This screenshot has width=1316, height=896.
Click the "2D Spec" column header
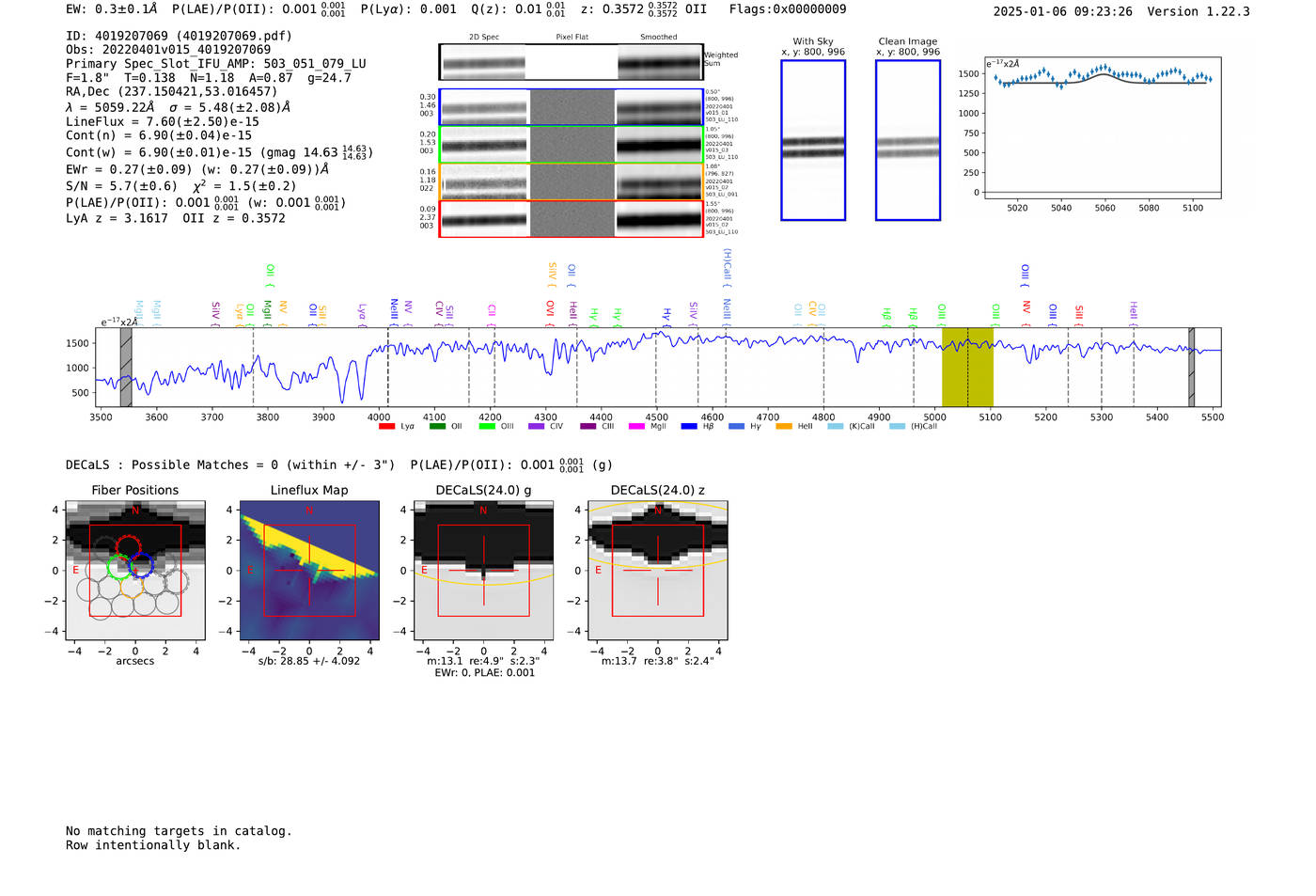(x=484, y=38)
